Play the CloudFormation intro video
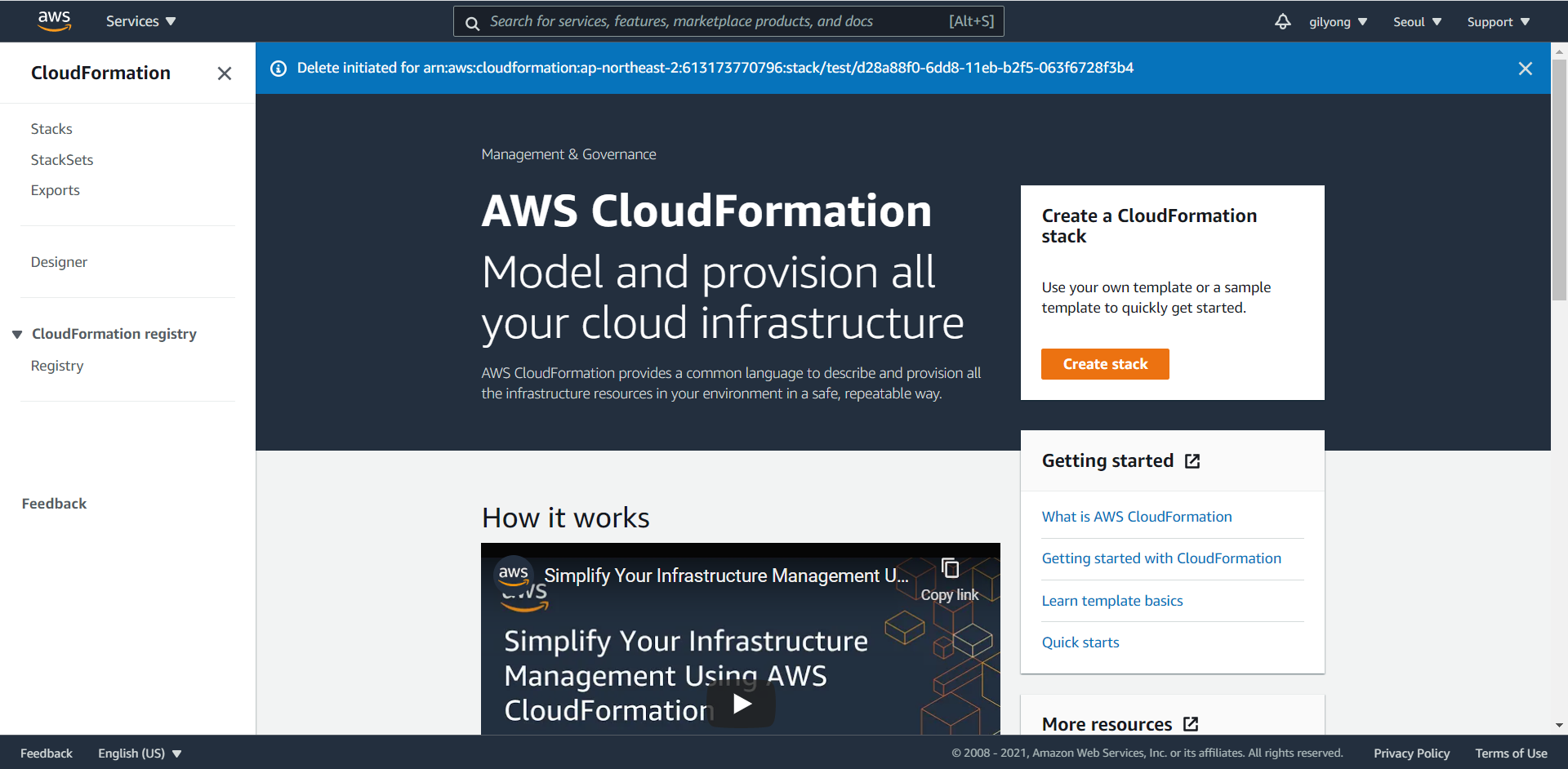1568x769 pixels. point(741,704)
